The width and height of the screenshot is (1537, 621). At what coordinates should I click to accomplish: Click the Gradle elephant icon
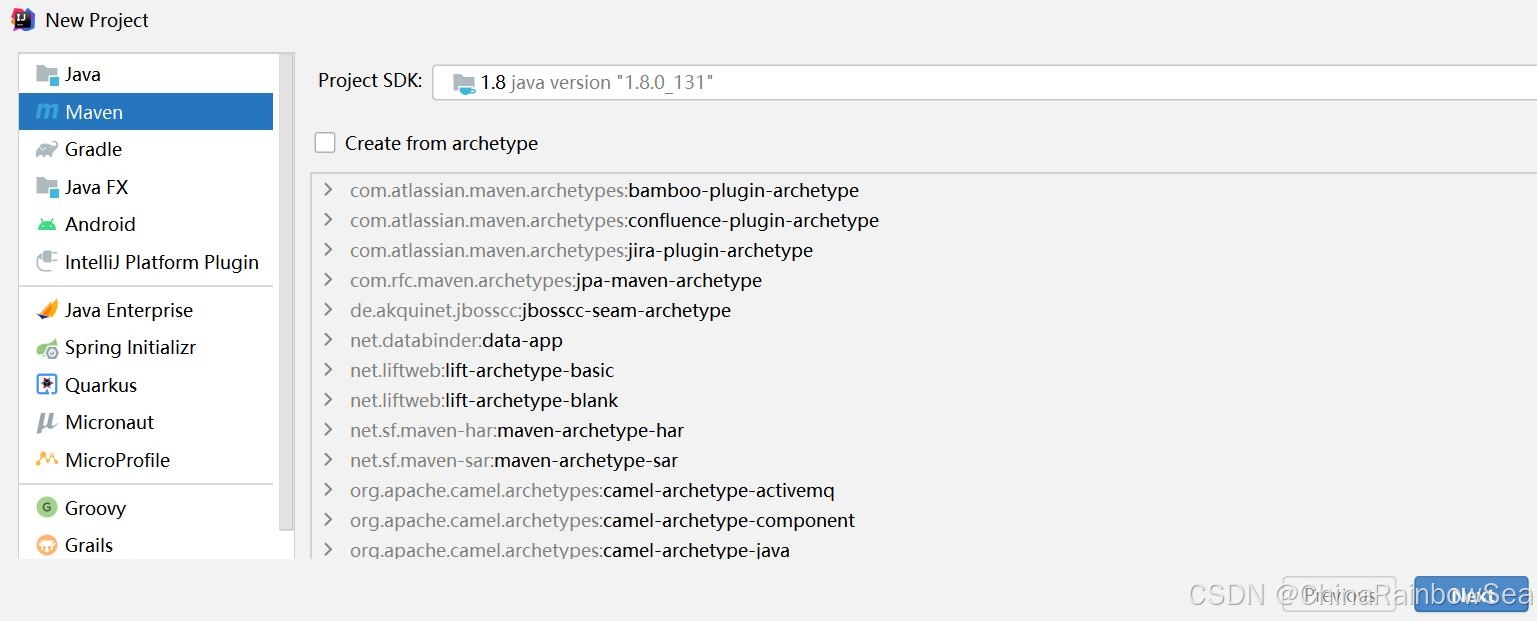45,149
